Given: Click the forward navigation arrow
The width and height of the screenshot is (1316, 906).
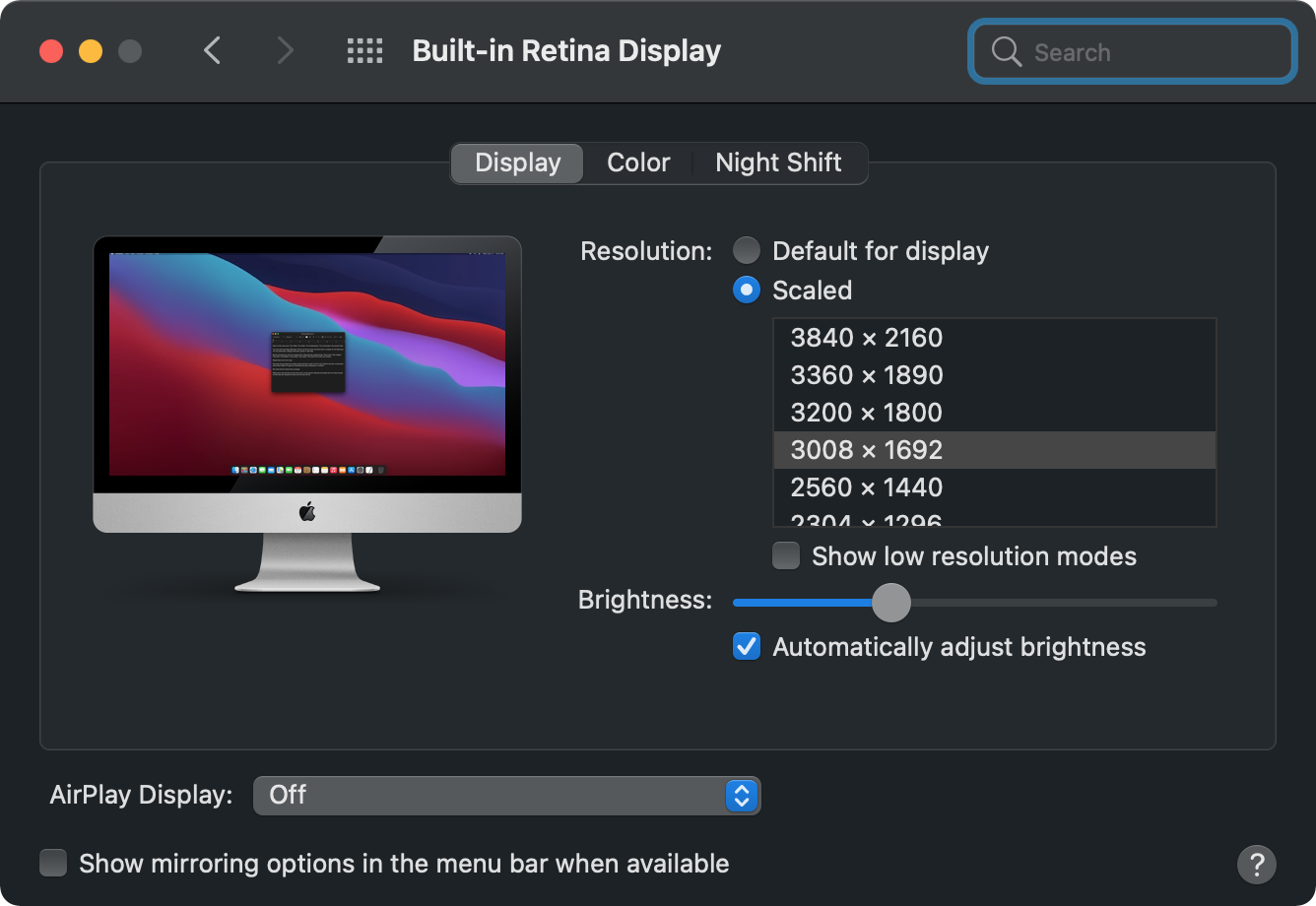Looking at the screenshot, I should (x=285, y=50).
